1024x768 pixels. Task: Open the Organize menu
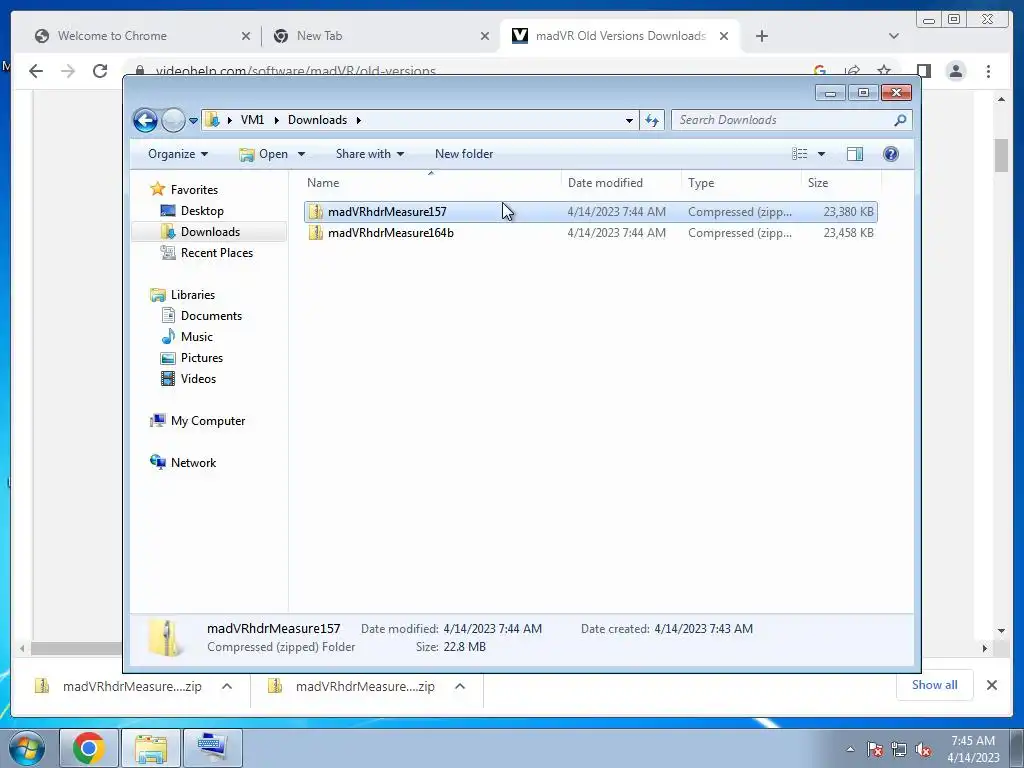(x=178, y=154)
